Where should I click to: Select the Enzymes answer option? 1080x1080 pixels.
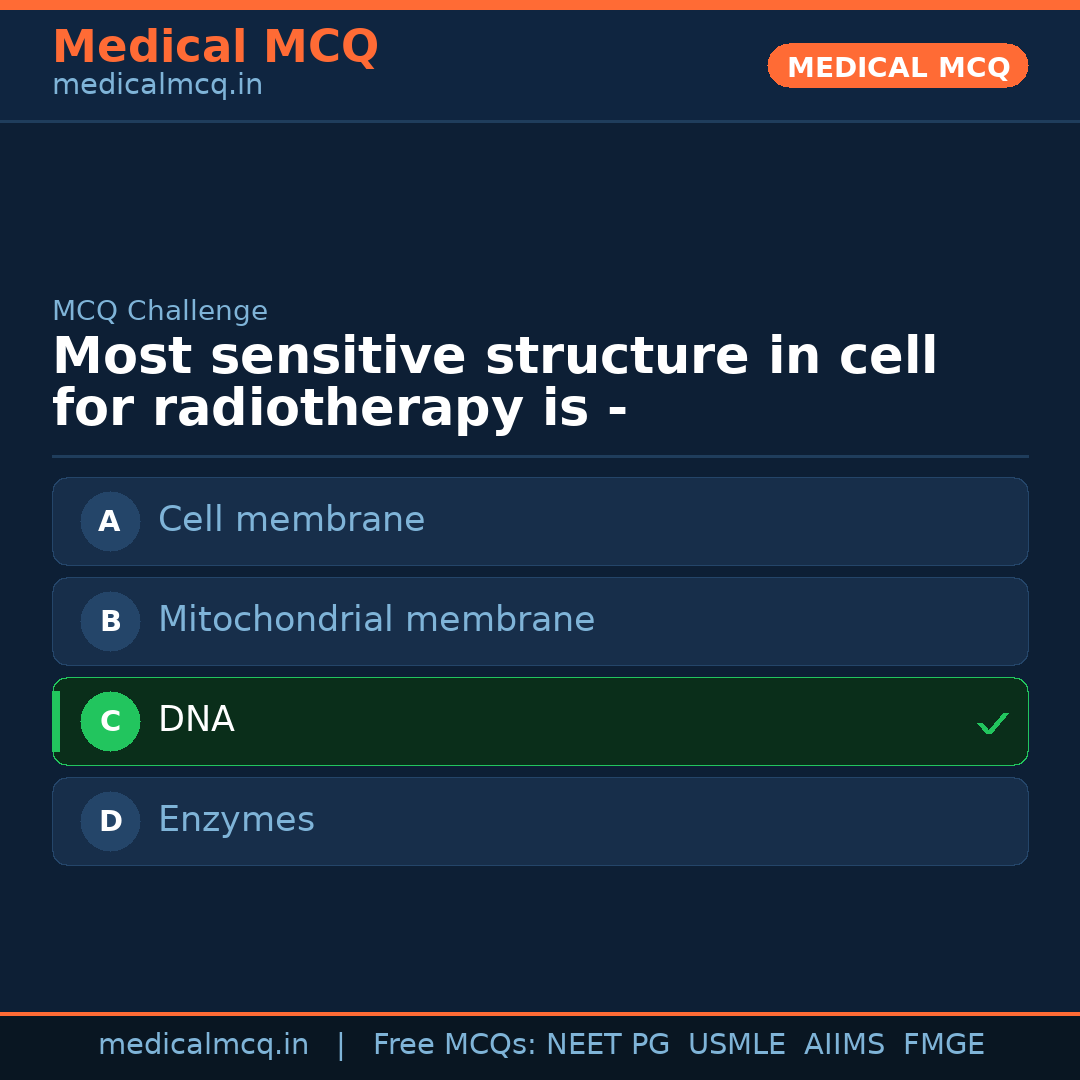(x=540, y=821)
